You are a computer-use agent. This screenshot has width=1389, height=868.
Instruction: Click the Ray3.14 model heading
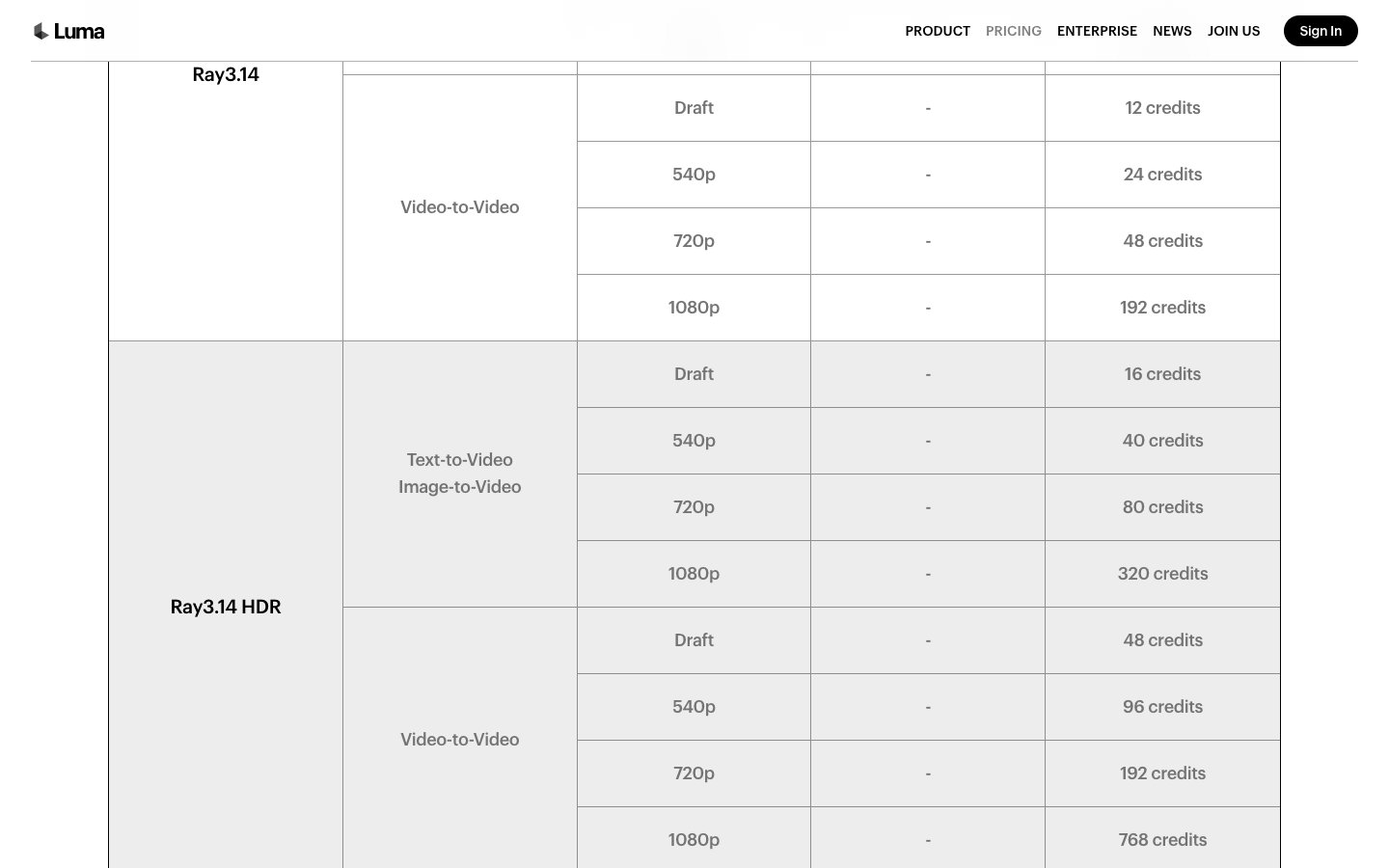tap(226, 74)
